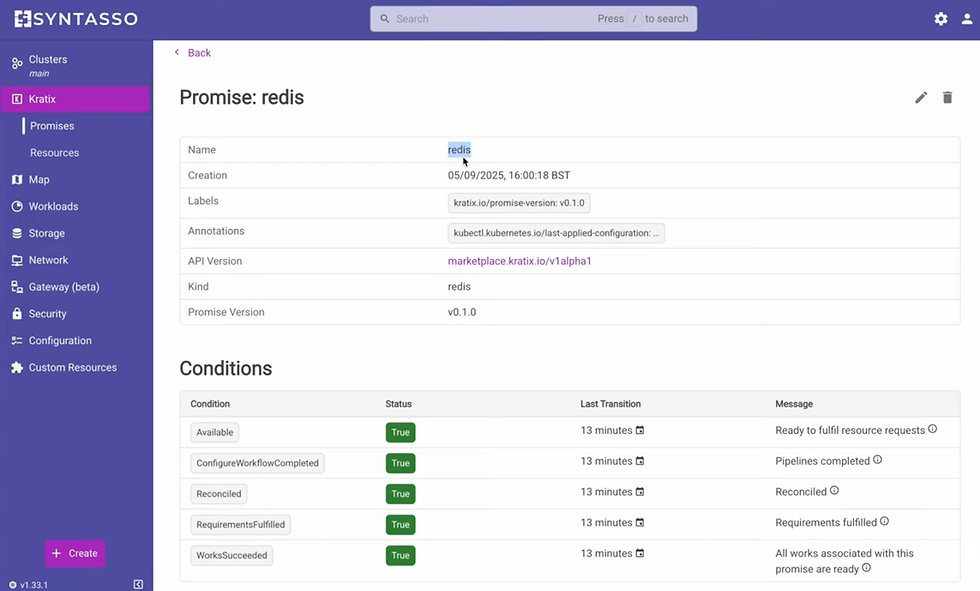Click the Last Transition column header

coord(611,404)
